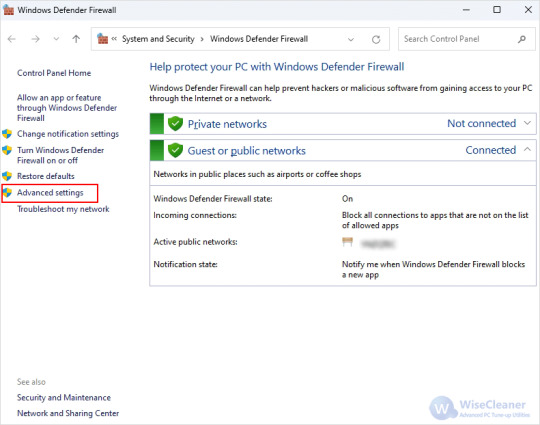The image size is (540, 425).
Task: Click the 'Windows Defender Firewall state:' label
Action: (213, 199)
